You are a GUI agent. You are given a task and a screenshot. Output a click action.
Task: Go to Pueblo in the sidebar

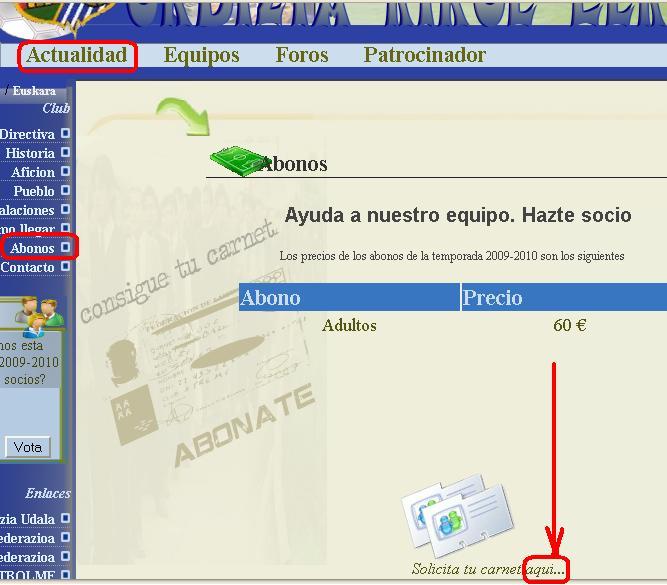coord(34,191)
